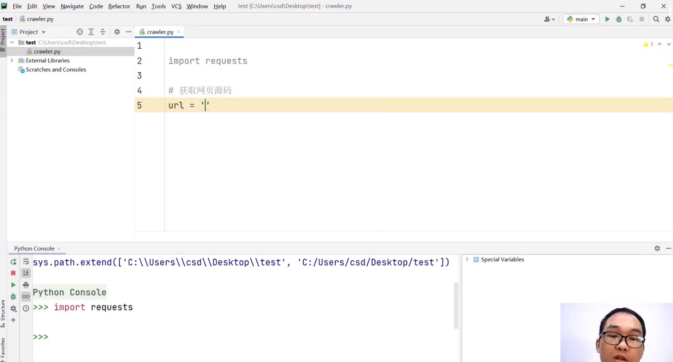Viewport: 673px width, 362px height.
Task: Open the user account icon menu
Action: click(549, 19)
